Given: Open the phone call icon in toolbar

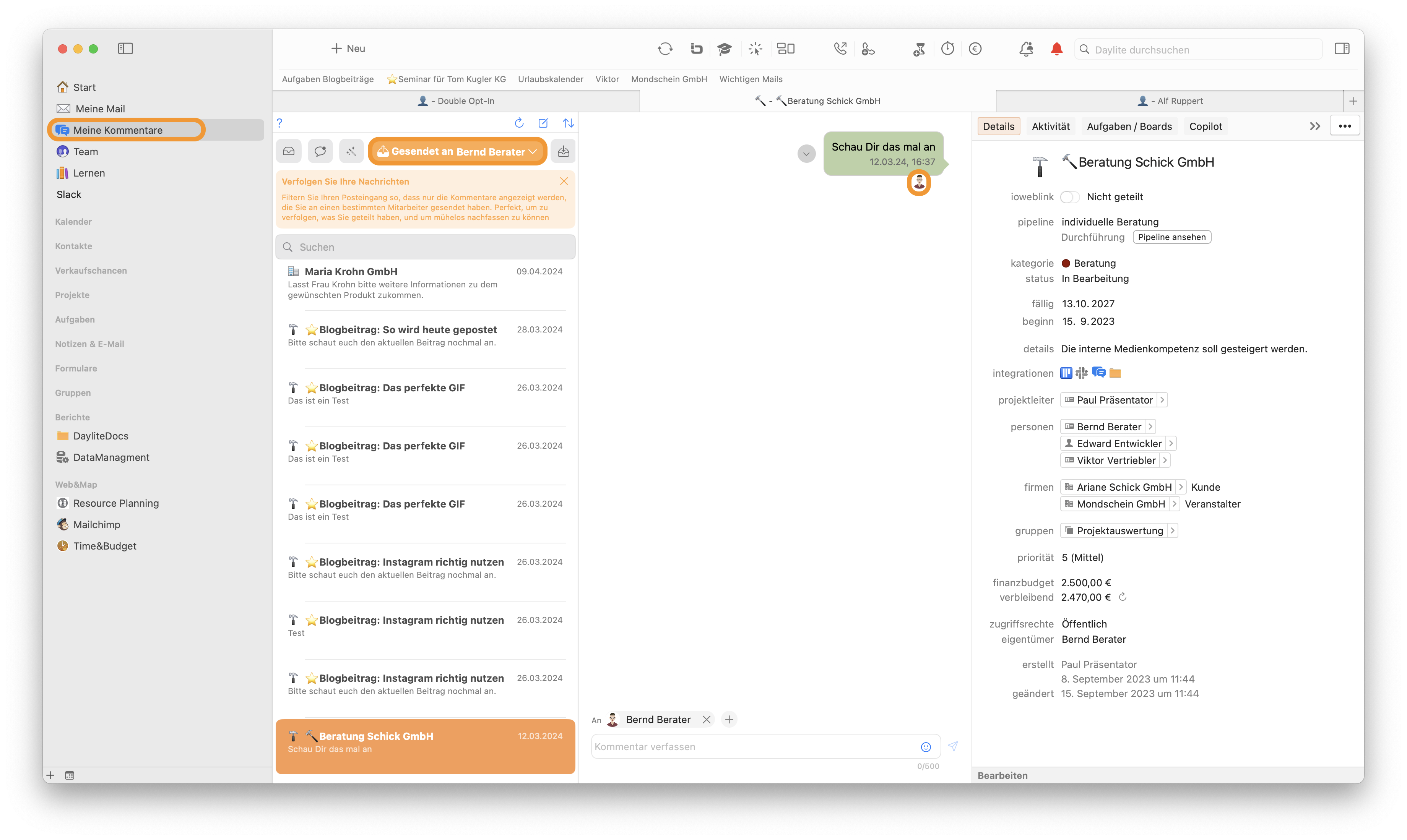Looking at the screenshot, I should pyautogui.click(x=840, y=49).
